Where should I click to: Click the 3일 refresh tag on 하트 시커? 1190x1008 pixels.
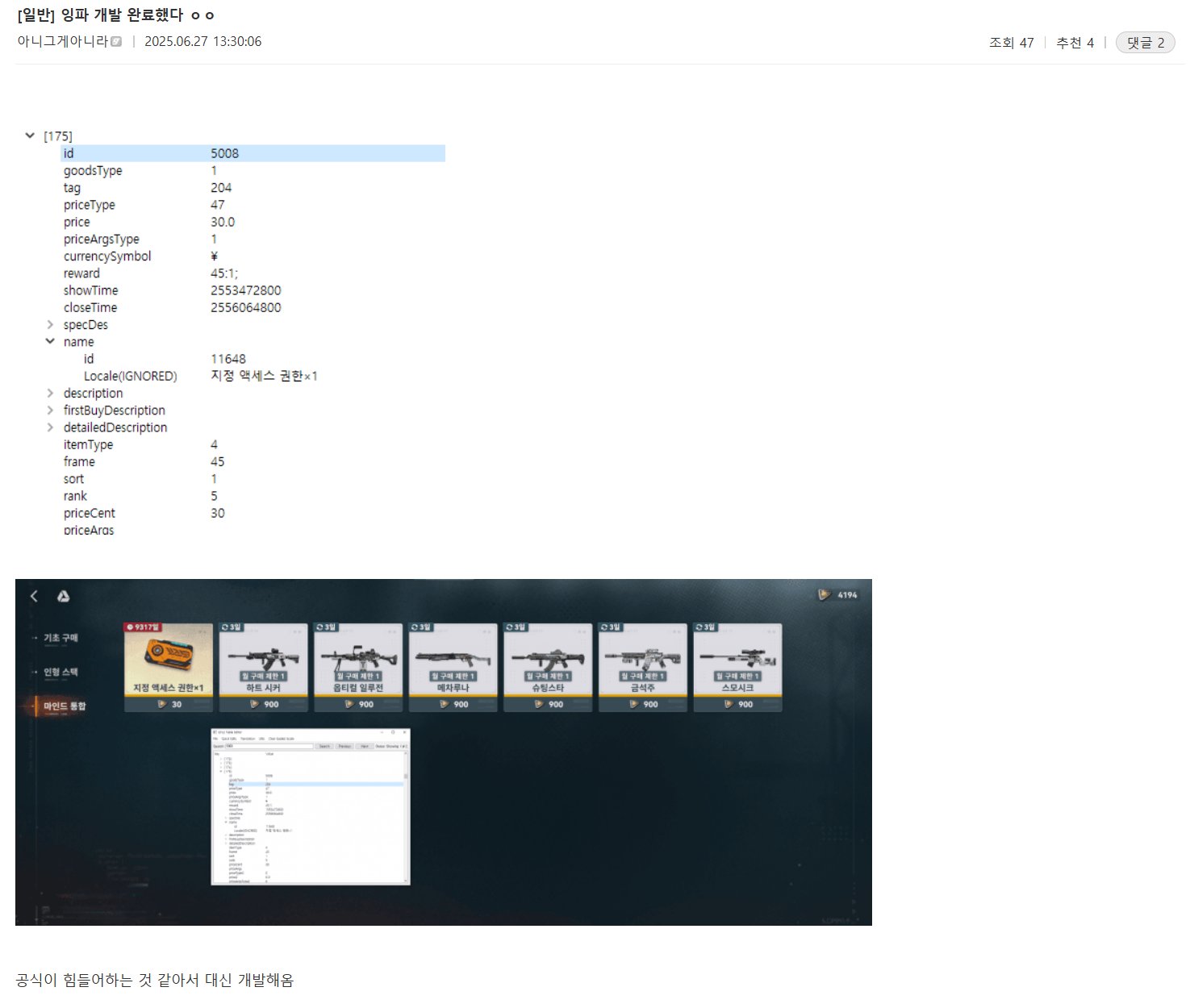[x=232, y=627]
